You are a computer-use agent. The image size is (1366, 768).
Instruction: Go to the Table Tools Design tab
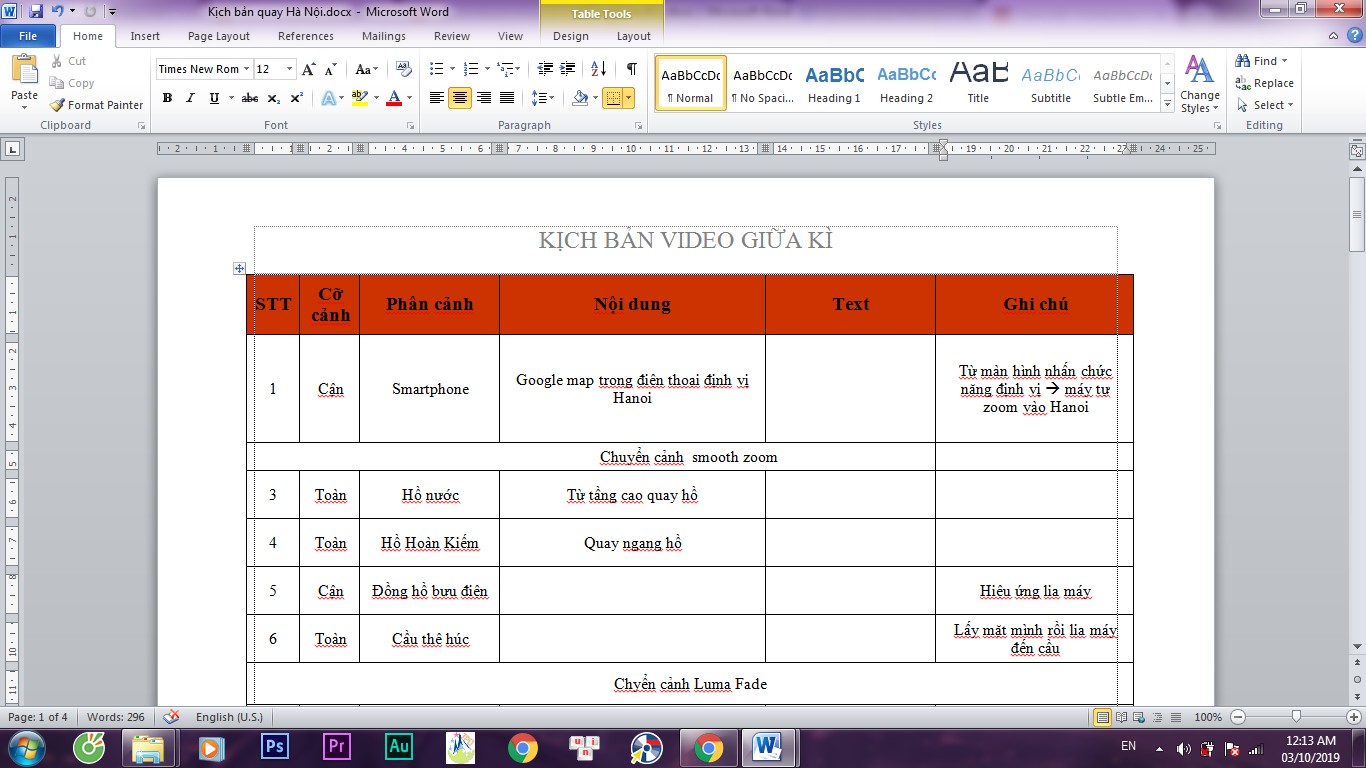[571, 36]
